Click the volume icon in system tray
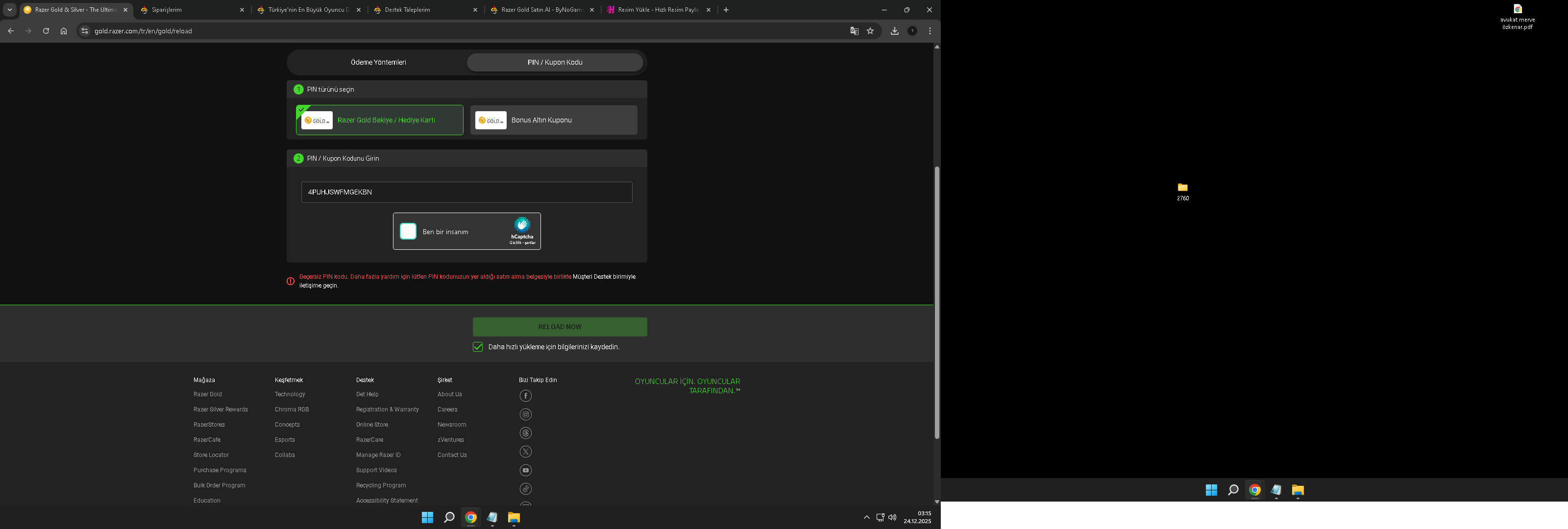This screenshot has width=1568, height=529. (892, 517)
